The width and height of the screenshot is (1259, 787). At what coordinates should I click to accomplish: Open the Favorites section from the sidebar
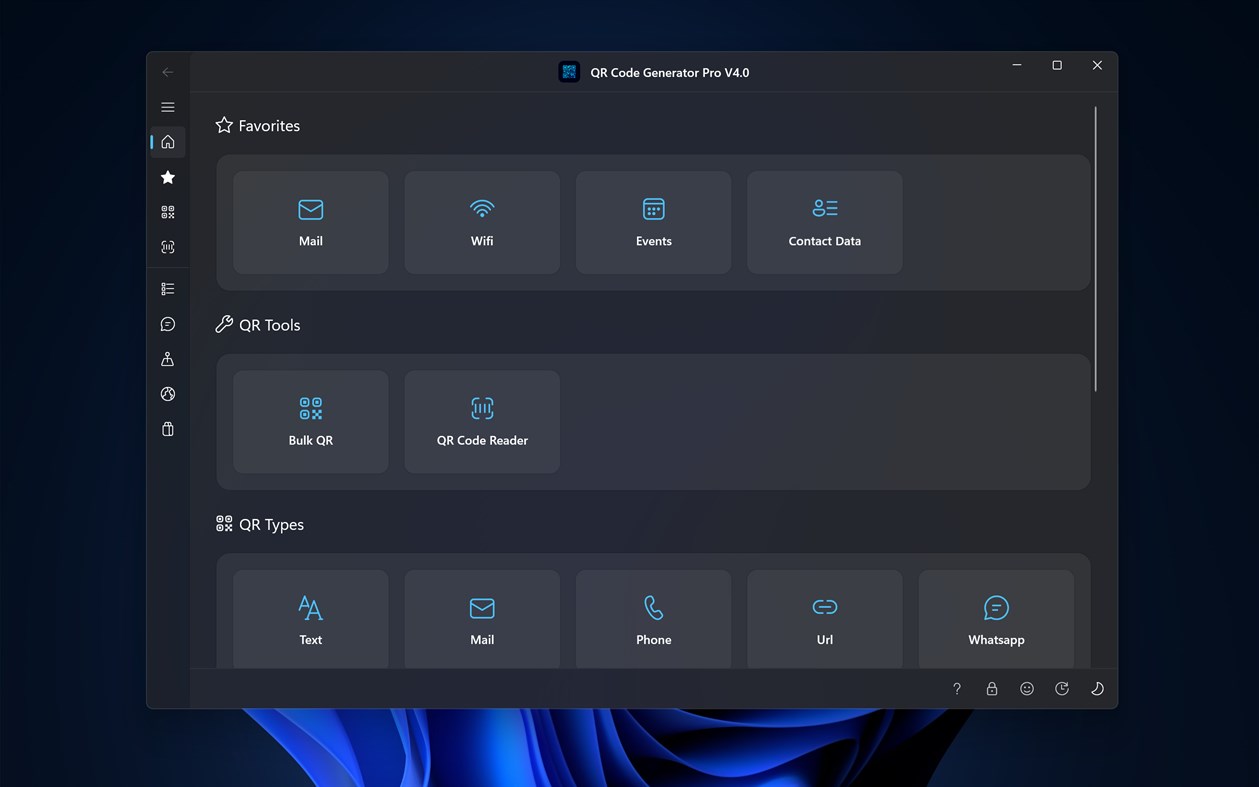coord(167,177)
